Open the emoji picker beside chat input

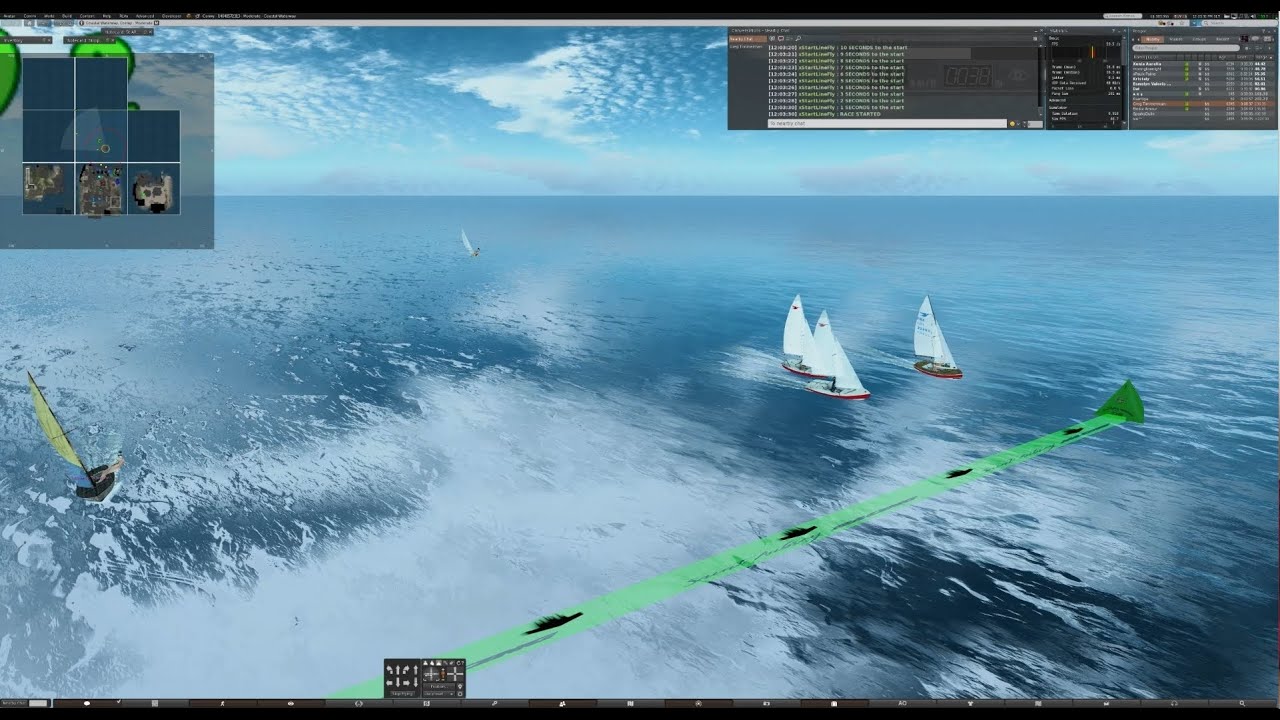tap(1012, 124)
